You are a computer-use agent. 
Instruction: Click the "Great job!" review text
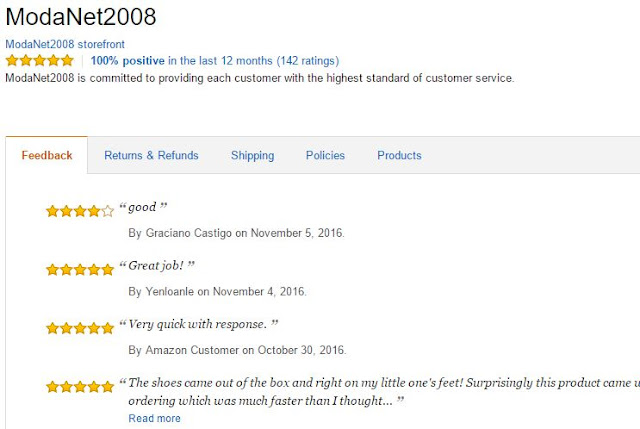(157, 266)
